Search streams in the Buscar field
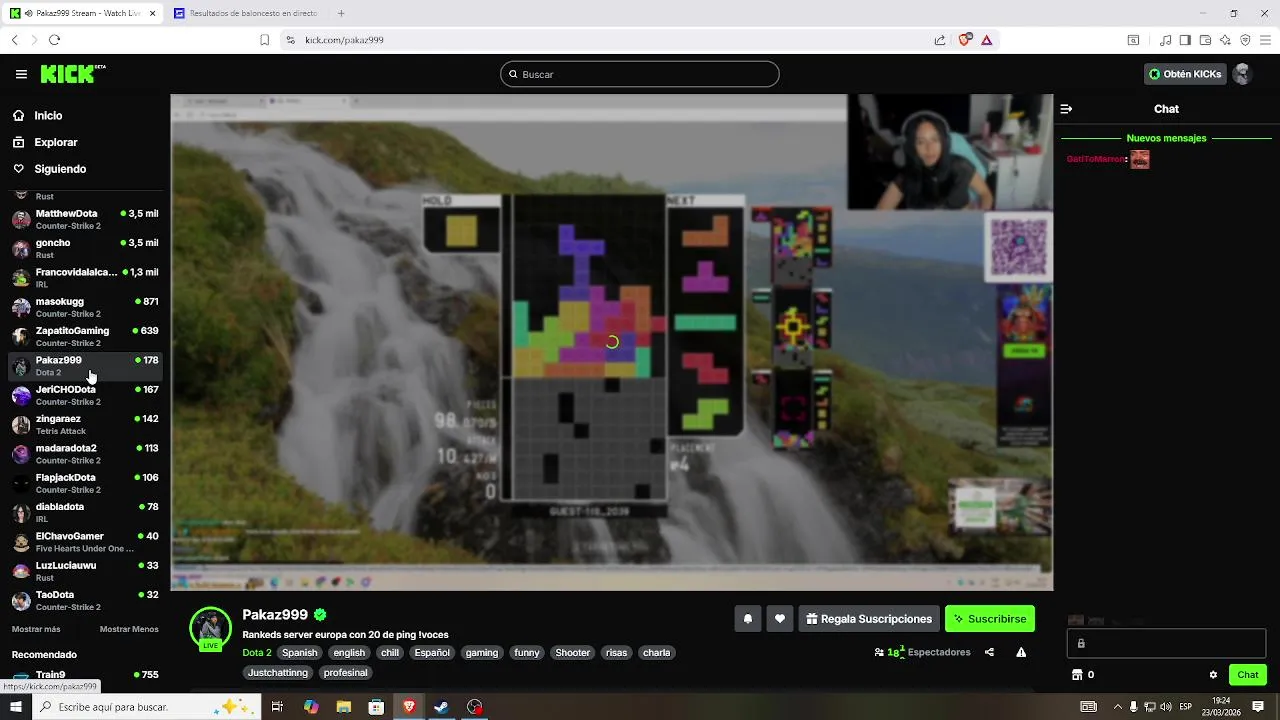1280x720 pixels. tap(640, 74)
